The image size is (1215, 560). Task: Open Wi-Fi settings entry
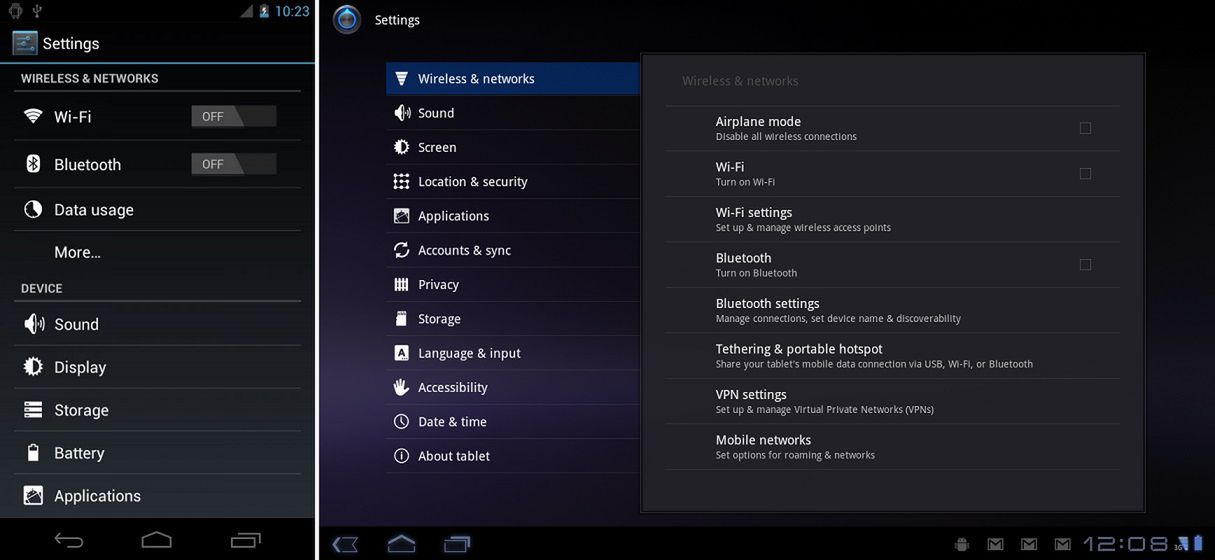(x=892, y=219)
